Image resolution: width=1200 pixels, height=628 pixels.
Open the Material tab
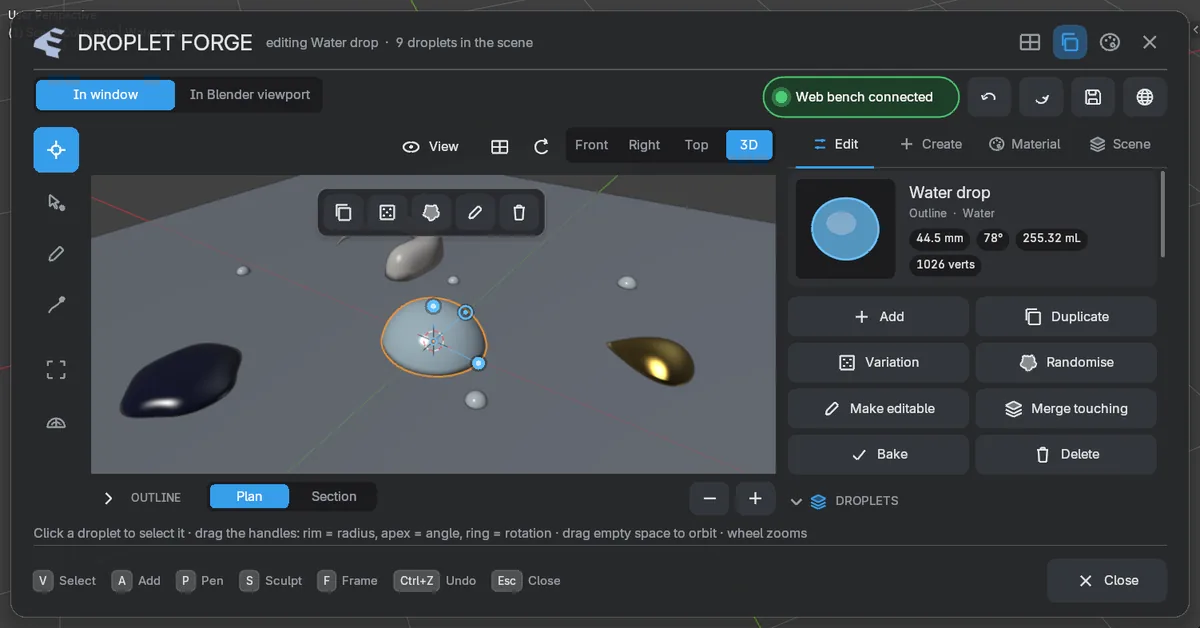point(1025,144)
